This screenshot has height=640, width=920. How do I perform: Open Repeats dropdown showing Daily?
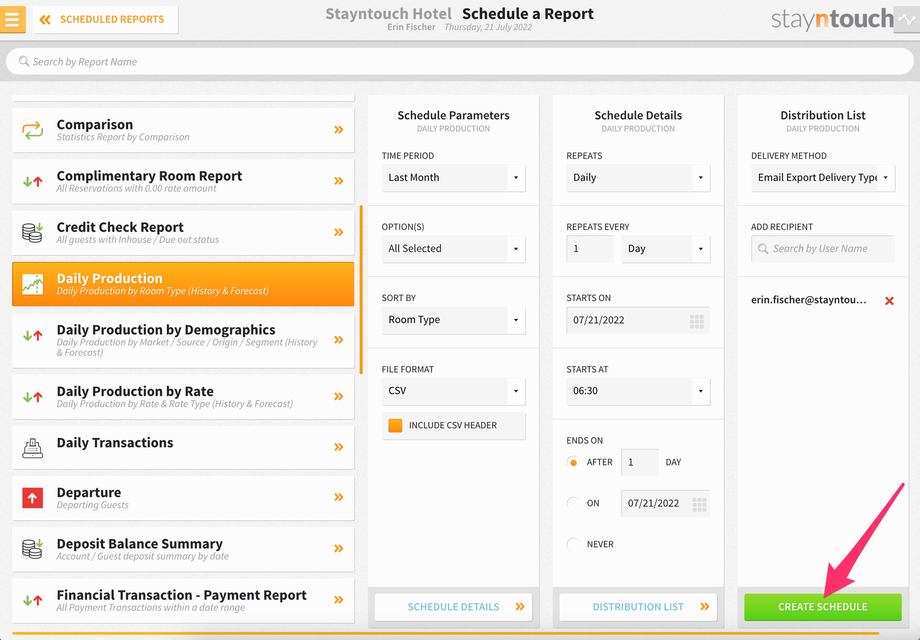click(x=638, y=178)
